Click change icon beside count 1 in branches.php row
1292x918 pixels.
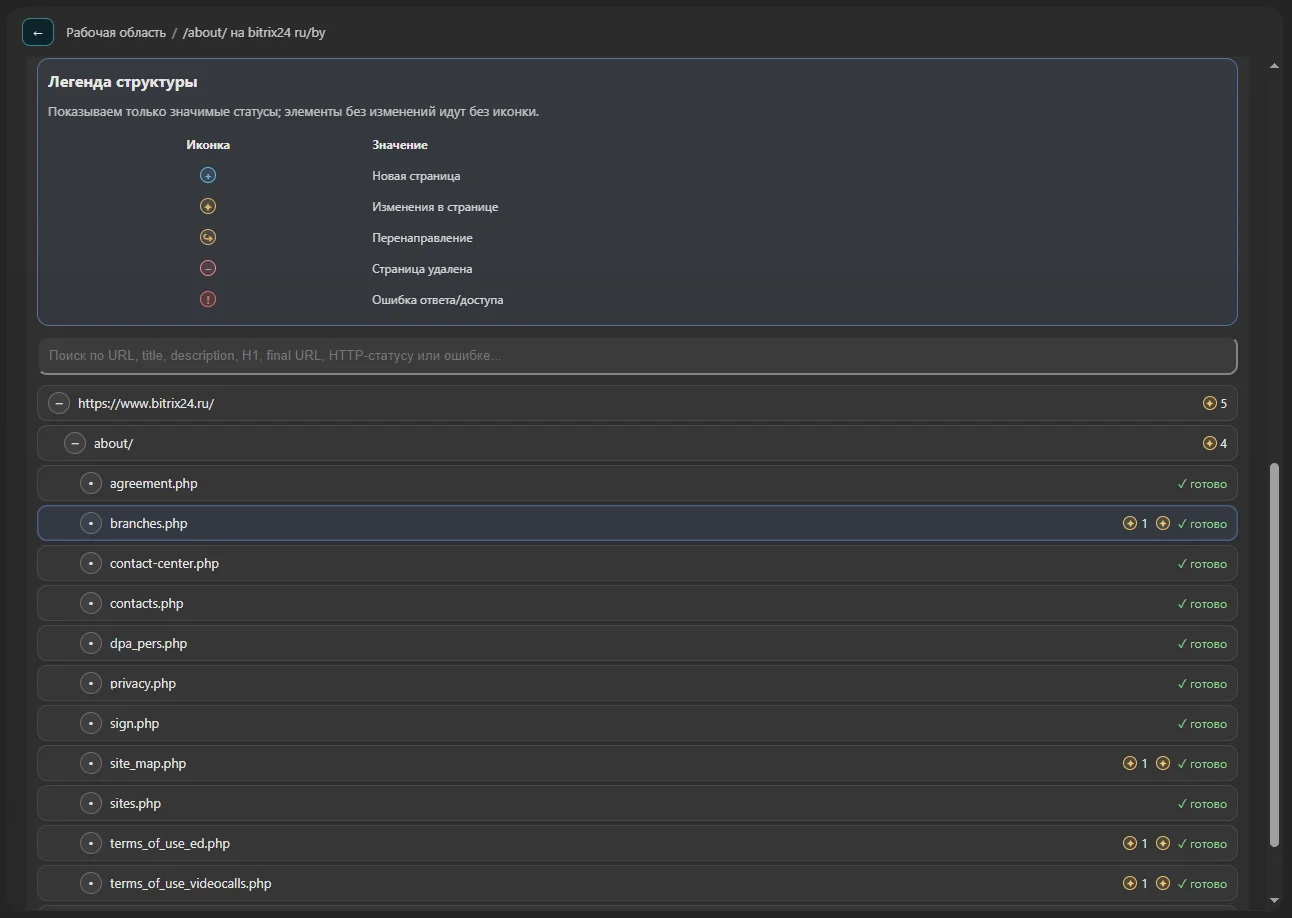point(1130,523)
